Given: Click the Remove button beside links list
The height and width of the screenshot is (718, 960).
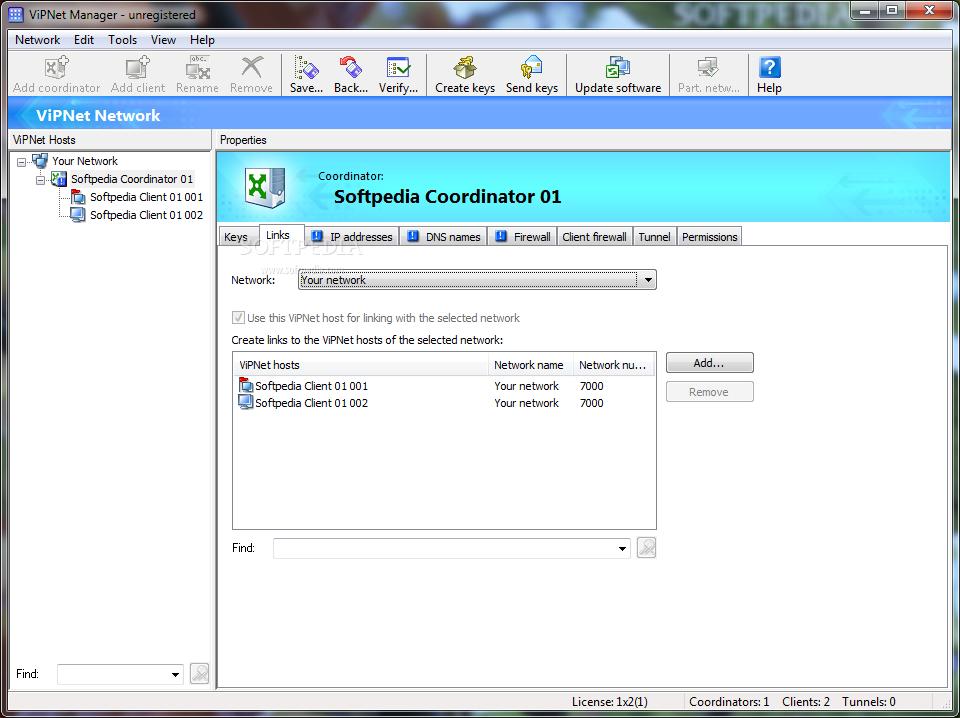Looking at the screenshot, I should 710,392.
